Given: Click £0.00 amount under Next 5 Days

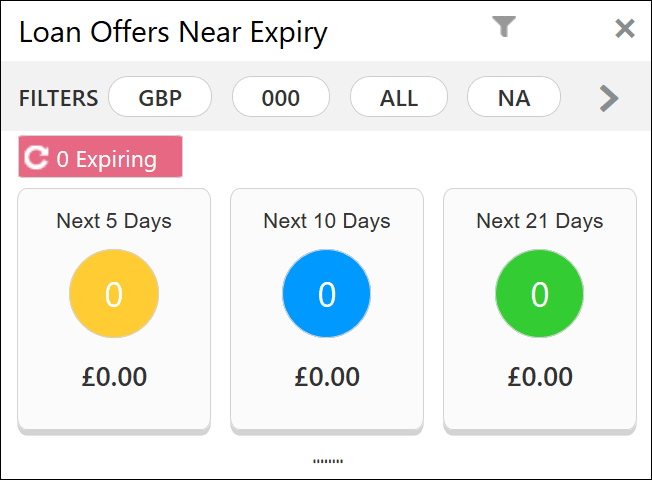Looking at the screenshot, I should coord(114,376).
